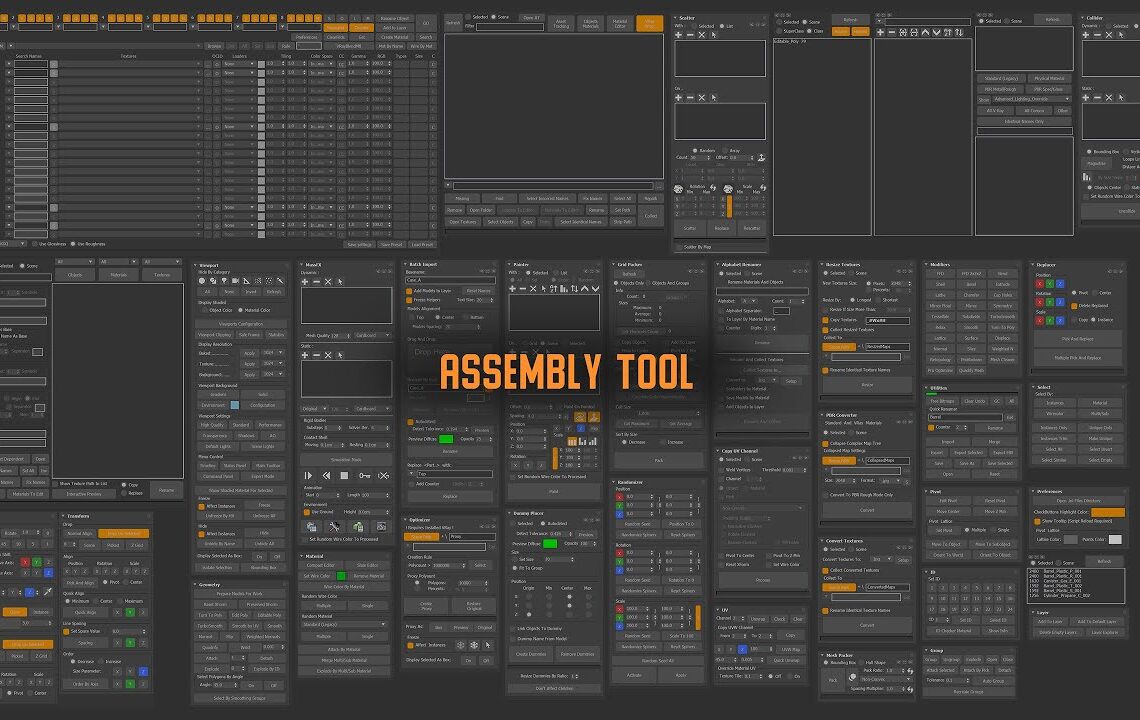Open the alphabet letter dropdown in Alphabet Renamer
Viewport: 1140px width, 720px height.
[747, 301]
